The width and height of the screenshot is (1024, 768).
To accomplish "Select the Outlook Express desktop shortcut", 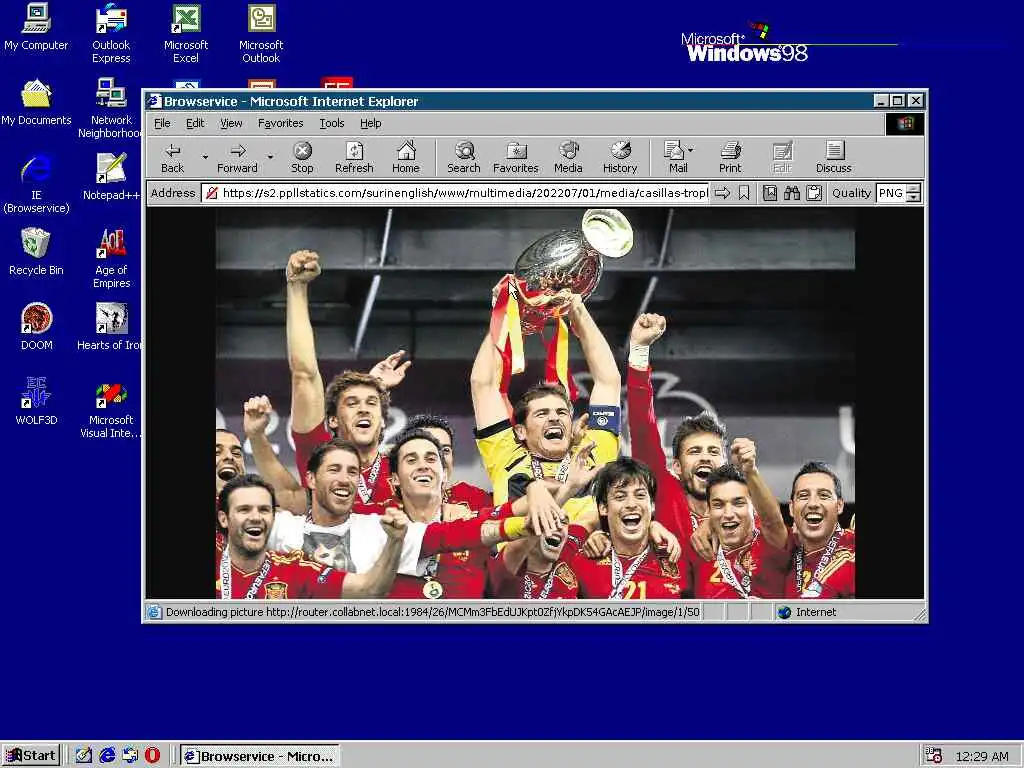I will (111, 34).
